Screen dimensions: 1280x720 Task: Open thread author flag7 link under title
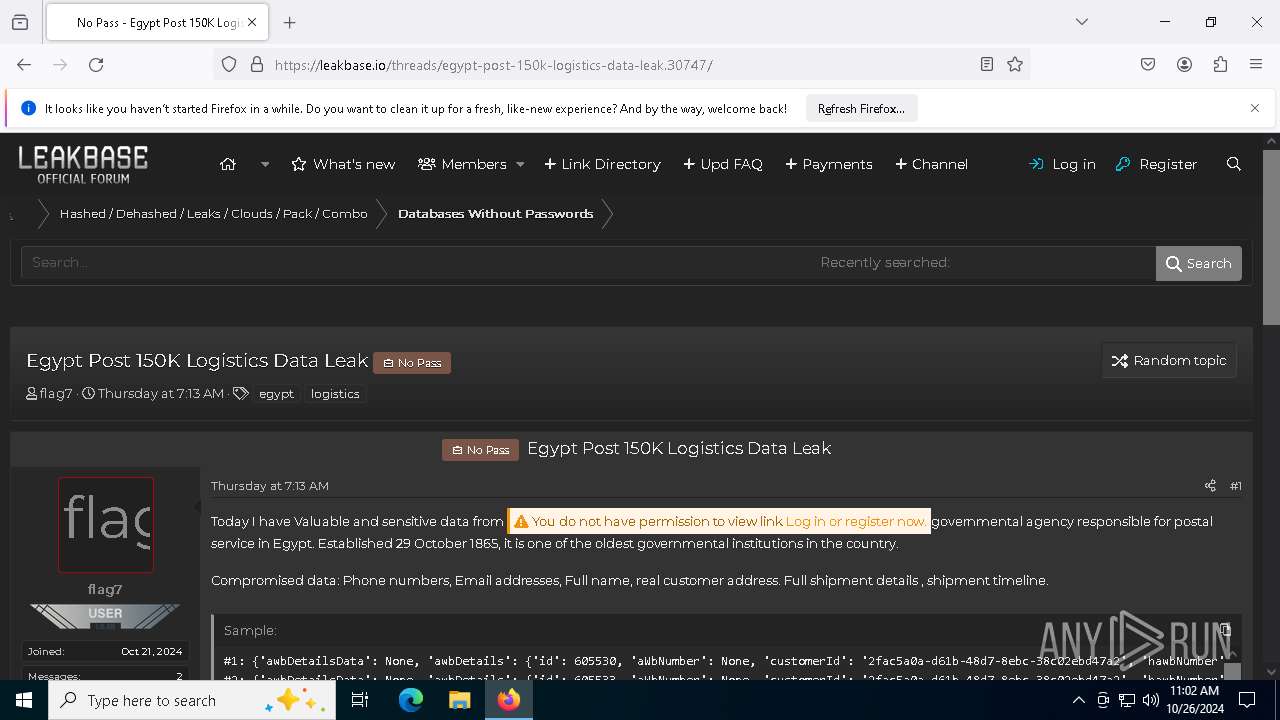point(56,393)
